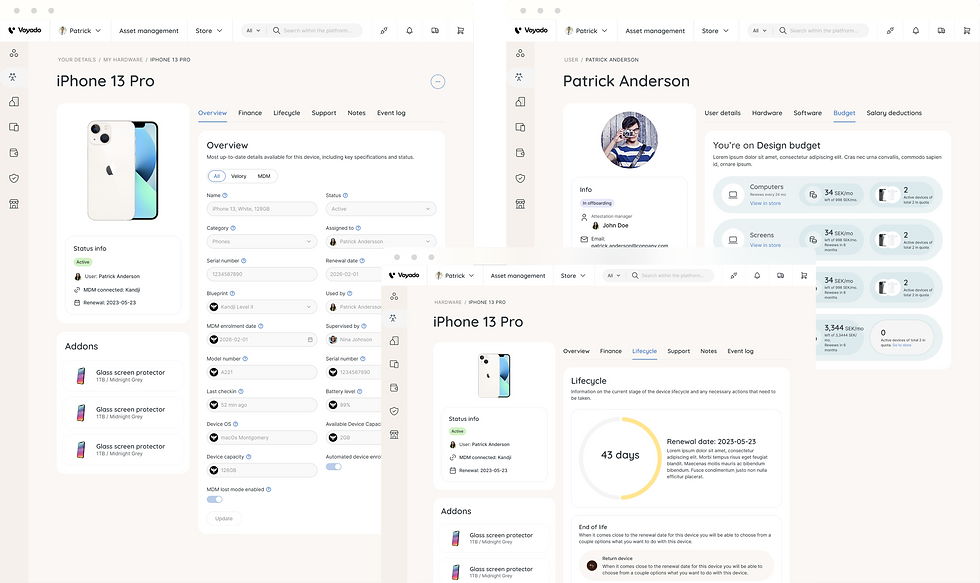Click Patrick Anderson profile photo

[x=629, y=140]
